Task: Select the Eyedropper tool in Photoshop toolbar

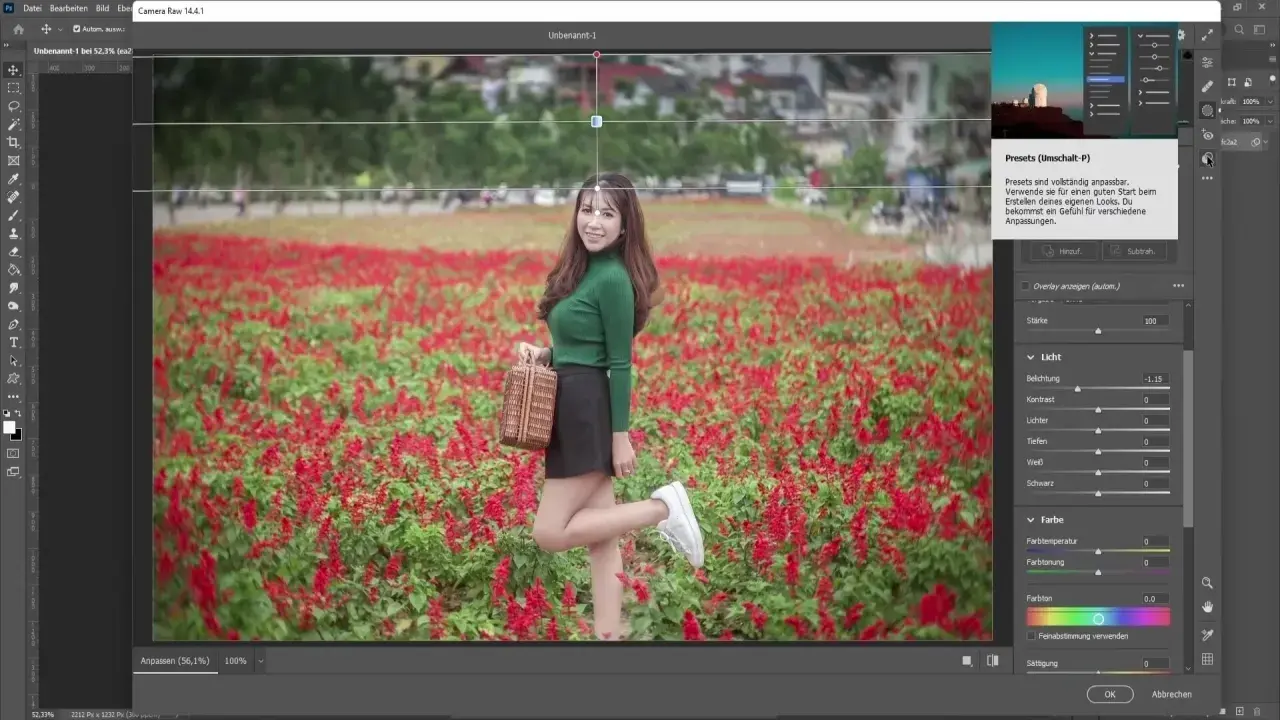Action: pos(14,179)
